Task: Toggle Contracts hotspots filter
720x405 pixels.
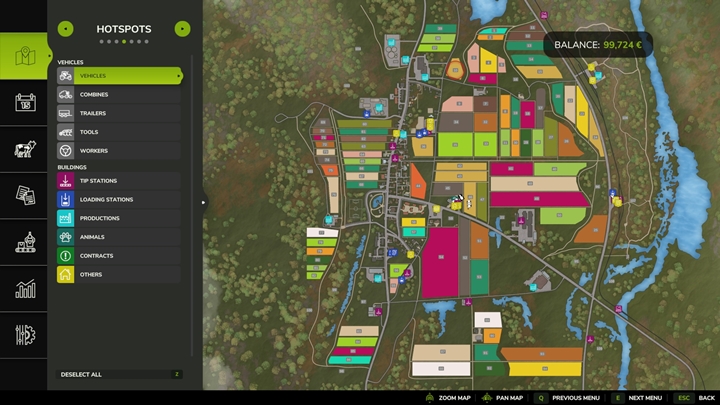Action: (119, 256)
